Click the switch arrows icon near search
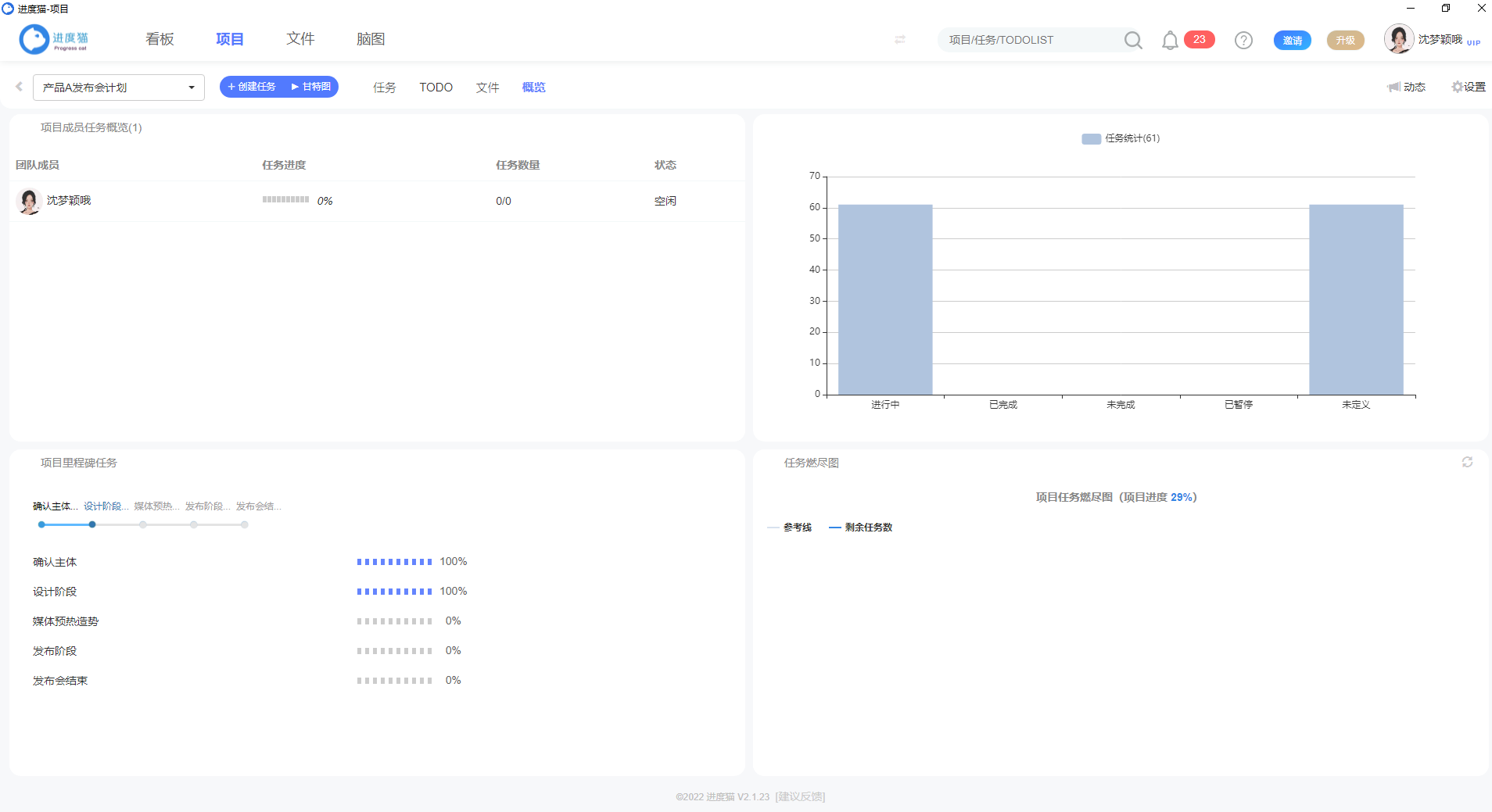This screenshot has width=1492, height=812. click(900, 39)
